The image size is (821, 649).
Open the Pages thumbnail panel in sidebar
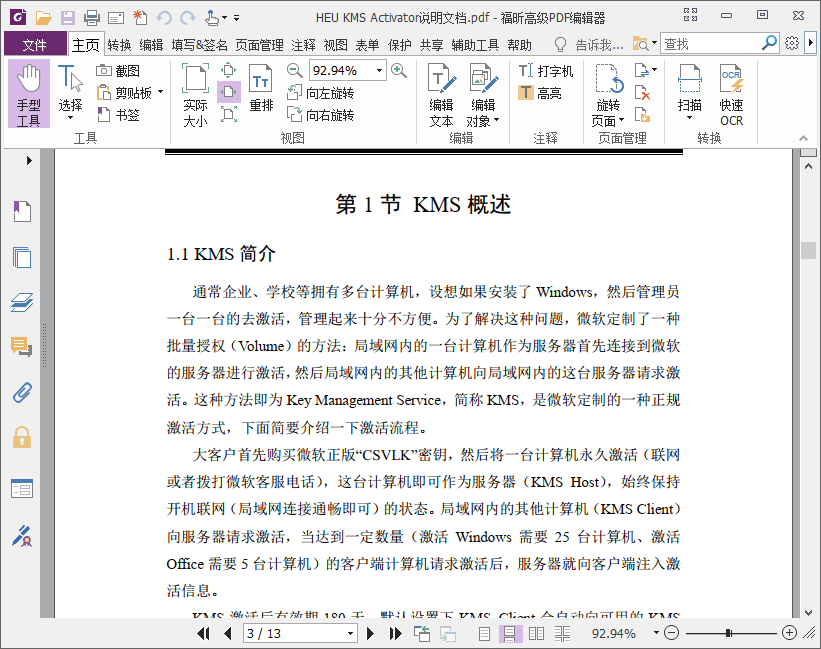(x=22, y=257)
